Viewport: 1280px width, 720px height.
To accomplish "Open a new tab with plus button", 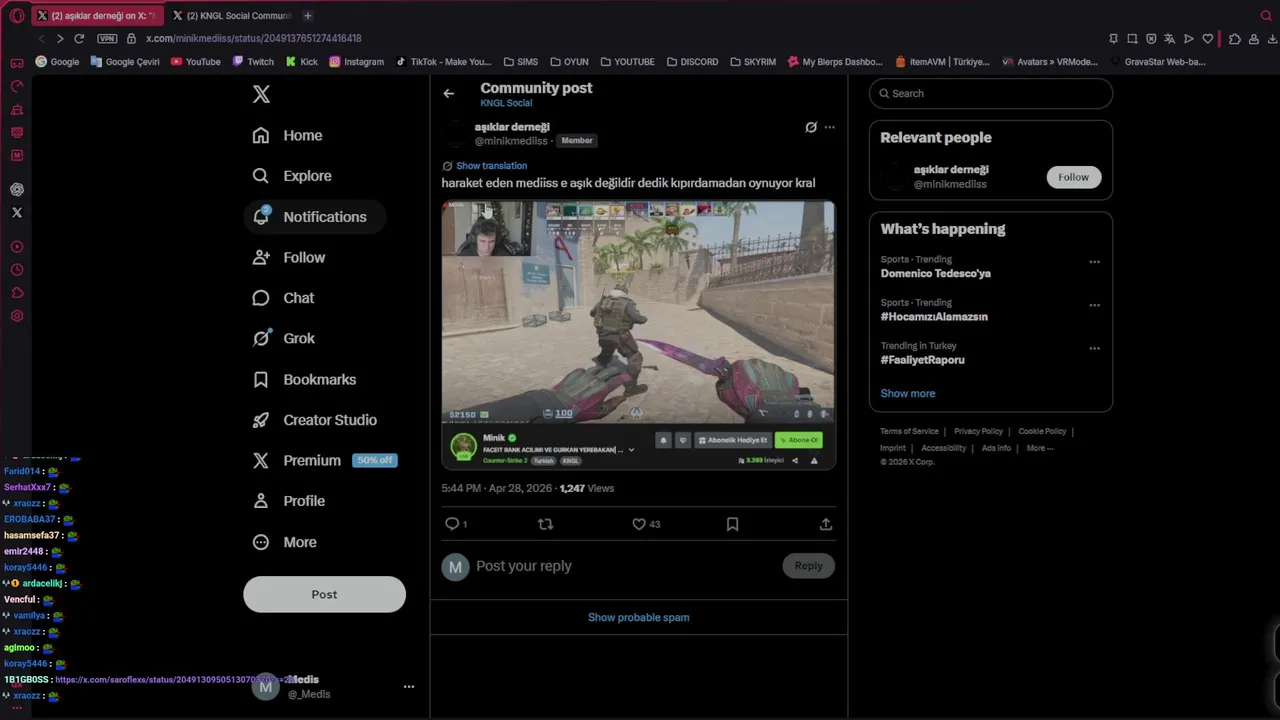I will coord(307,15).
